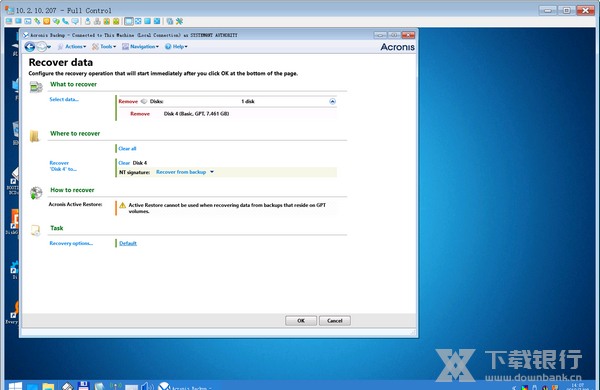Open the NT signature Recover from backup dropdown
This screenshot has width=600, height=390.
pos(185,172)
